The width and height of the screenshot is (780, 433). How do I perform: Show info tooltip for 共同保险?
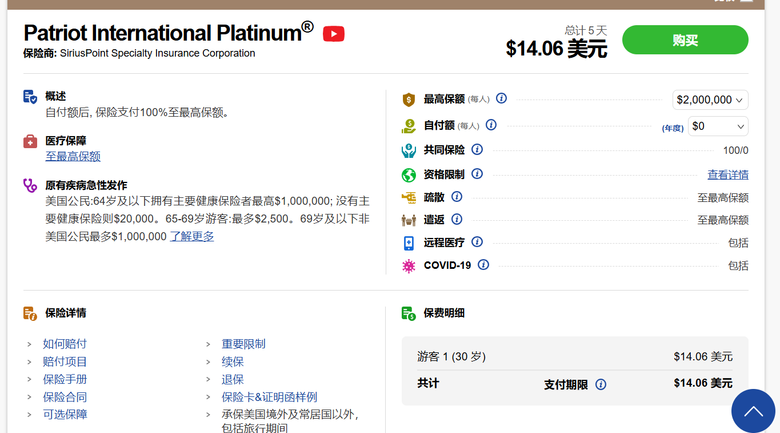point(477,149)
